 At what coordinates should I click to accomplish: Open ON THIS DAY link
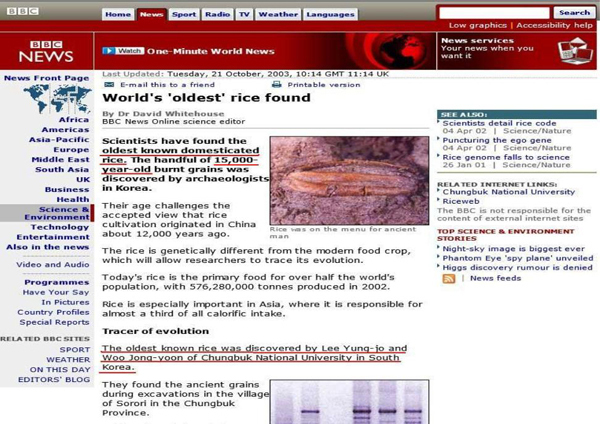click(60, 370)
